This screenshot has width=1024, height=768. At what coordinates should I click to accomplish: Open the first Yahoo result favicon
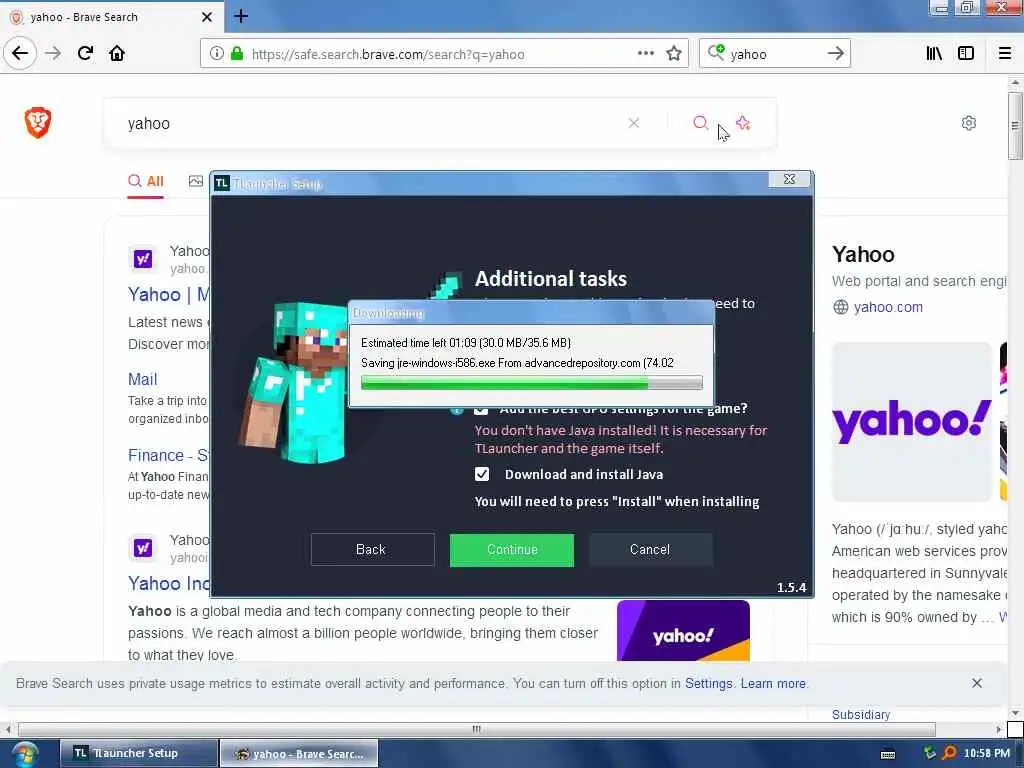(143, 259)
